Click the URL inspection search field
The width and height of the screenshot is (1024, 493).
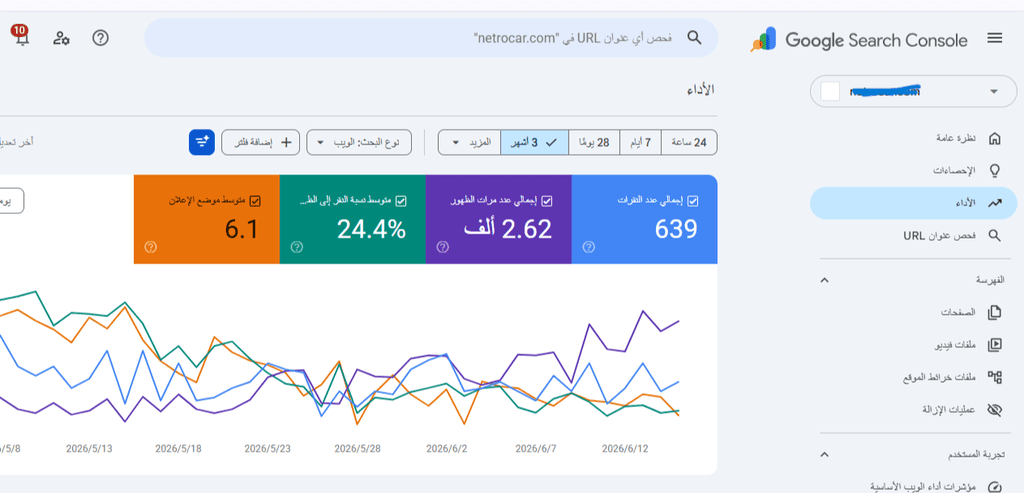click(x=431, y=38)
